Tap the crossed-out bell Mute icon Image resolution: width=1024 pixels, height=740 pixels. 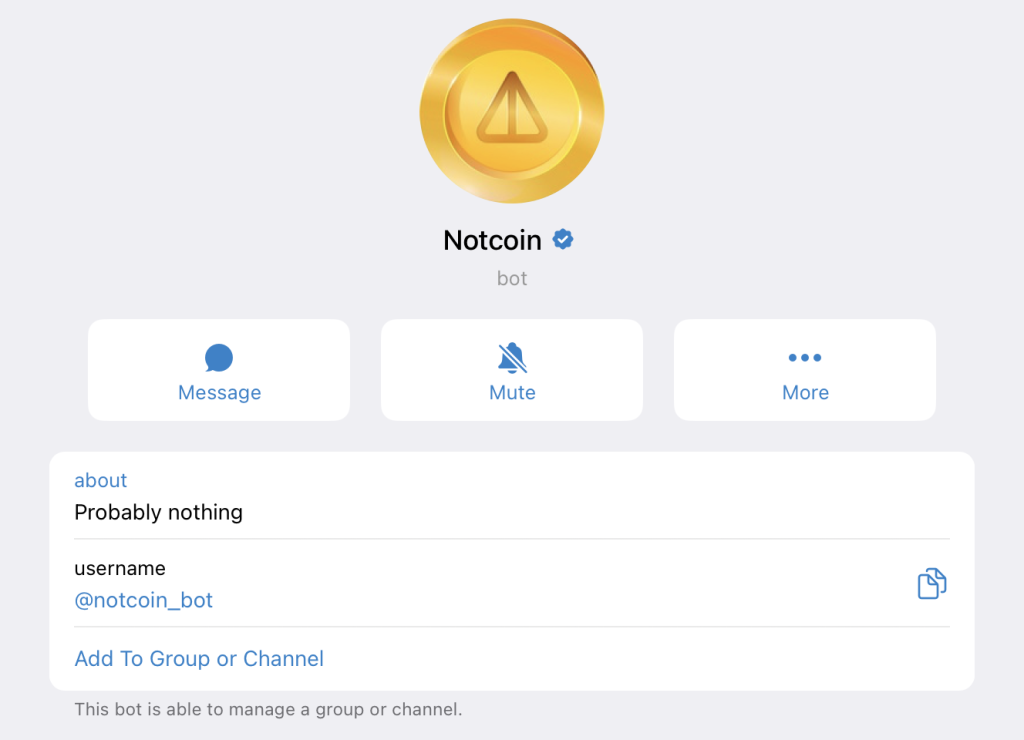pos(512,358)
